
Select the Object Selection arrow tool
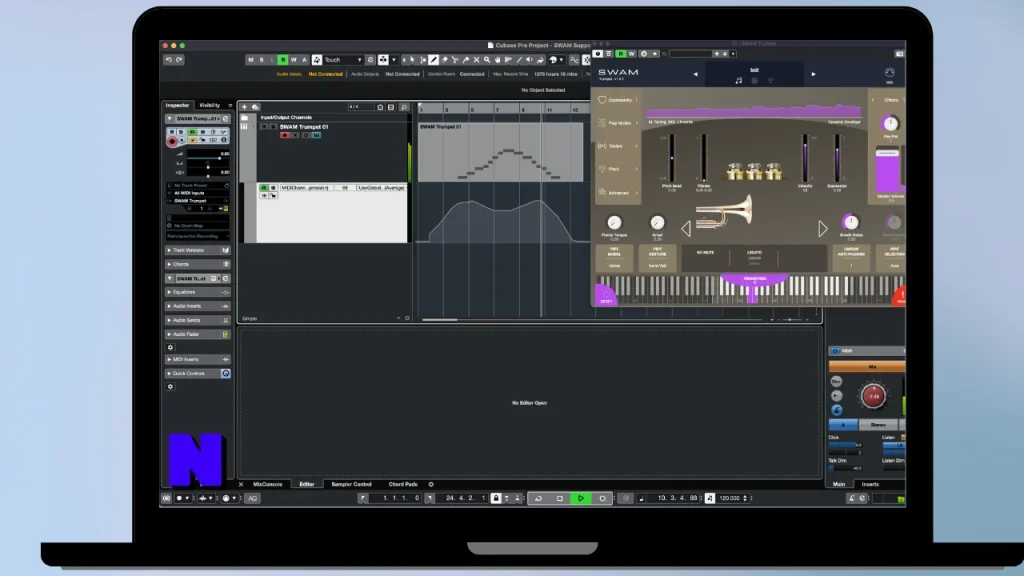412,59
